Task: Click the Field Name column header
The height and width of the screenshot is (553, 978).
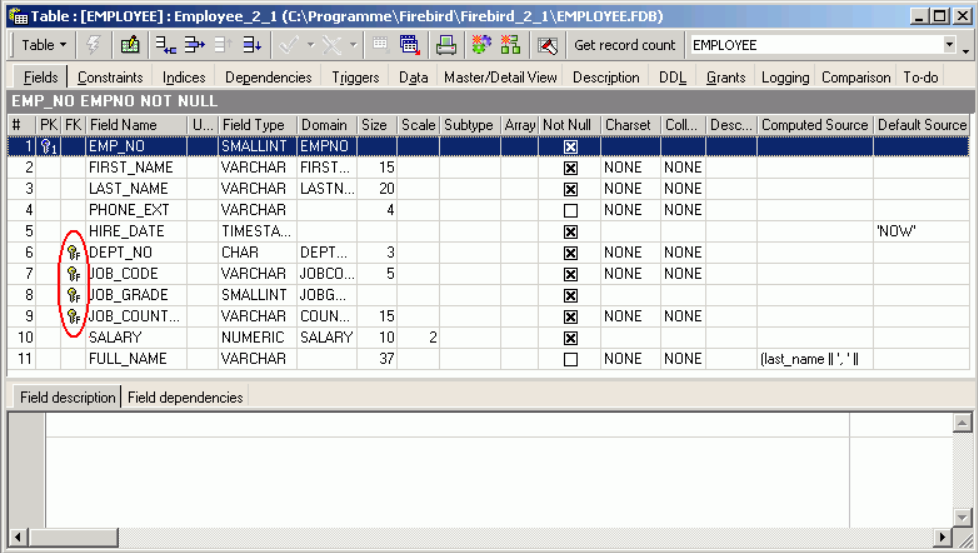Action: point(123,125)
